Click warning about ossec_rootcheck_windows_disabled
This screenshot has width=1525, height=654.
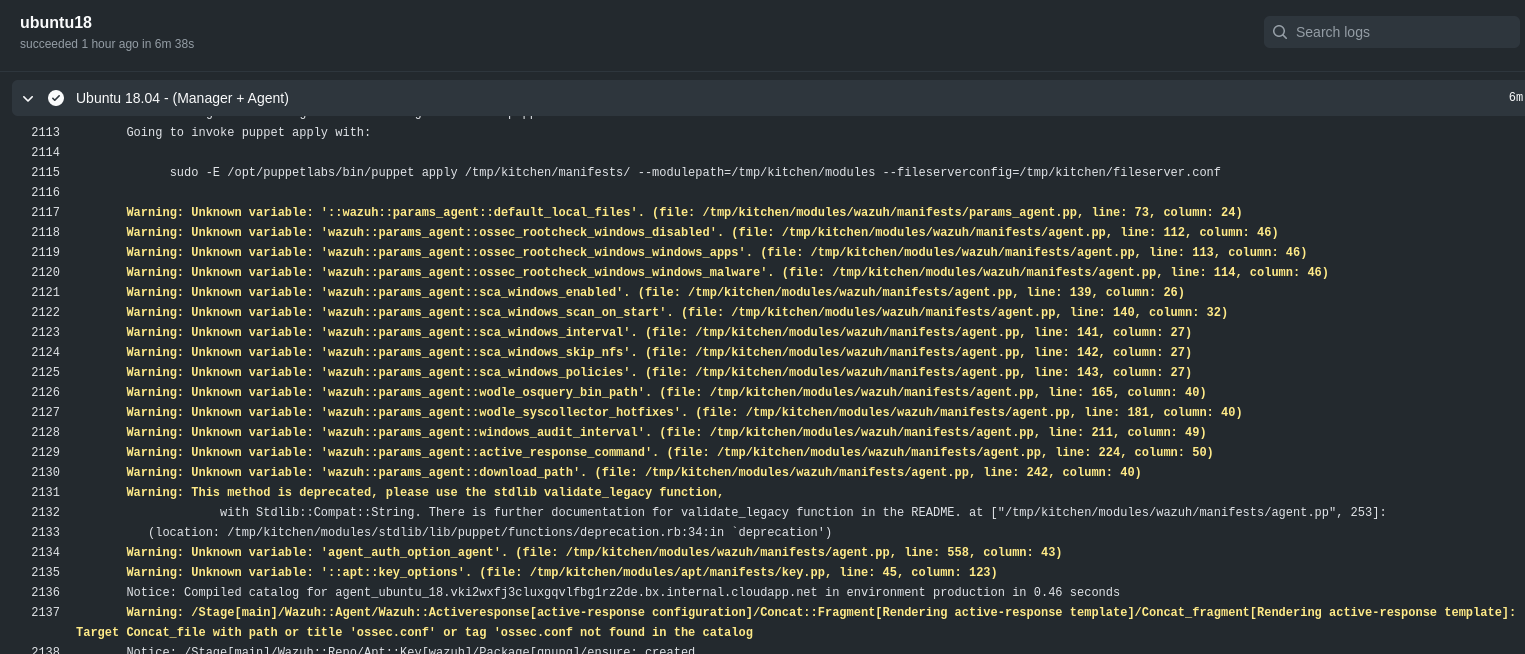pos(702,233)
